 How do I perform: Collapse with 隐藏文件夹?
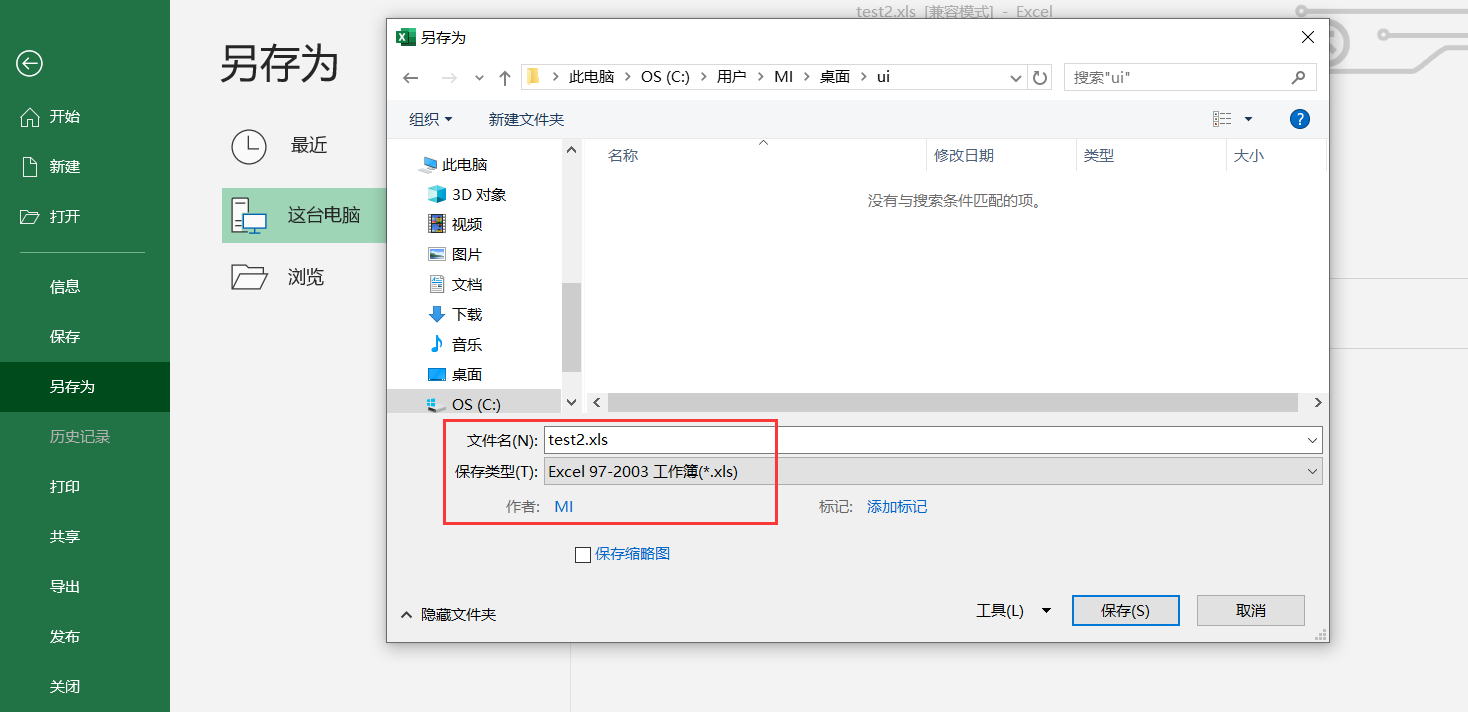point(448,614)
